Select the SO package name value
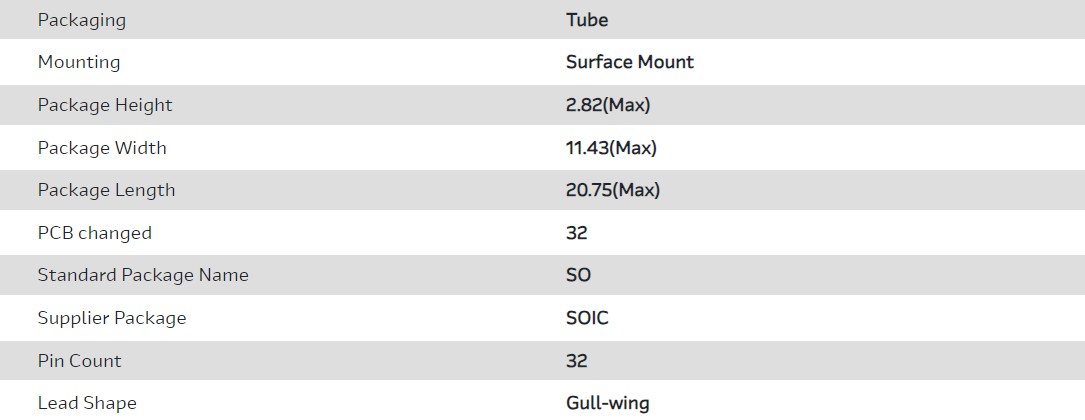1085x420 pixels. [x=579, y=275]
